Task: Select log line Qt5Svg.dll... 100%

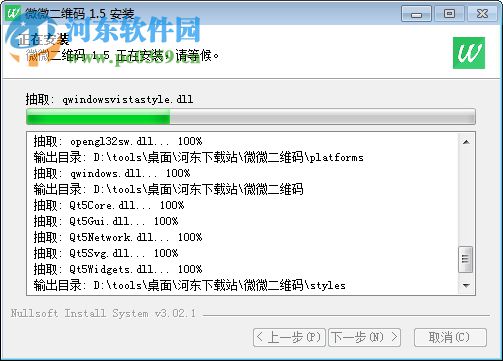Action: [106, 253]
